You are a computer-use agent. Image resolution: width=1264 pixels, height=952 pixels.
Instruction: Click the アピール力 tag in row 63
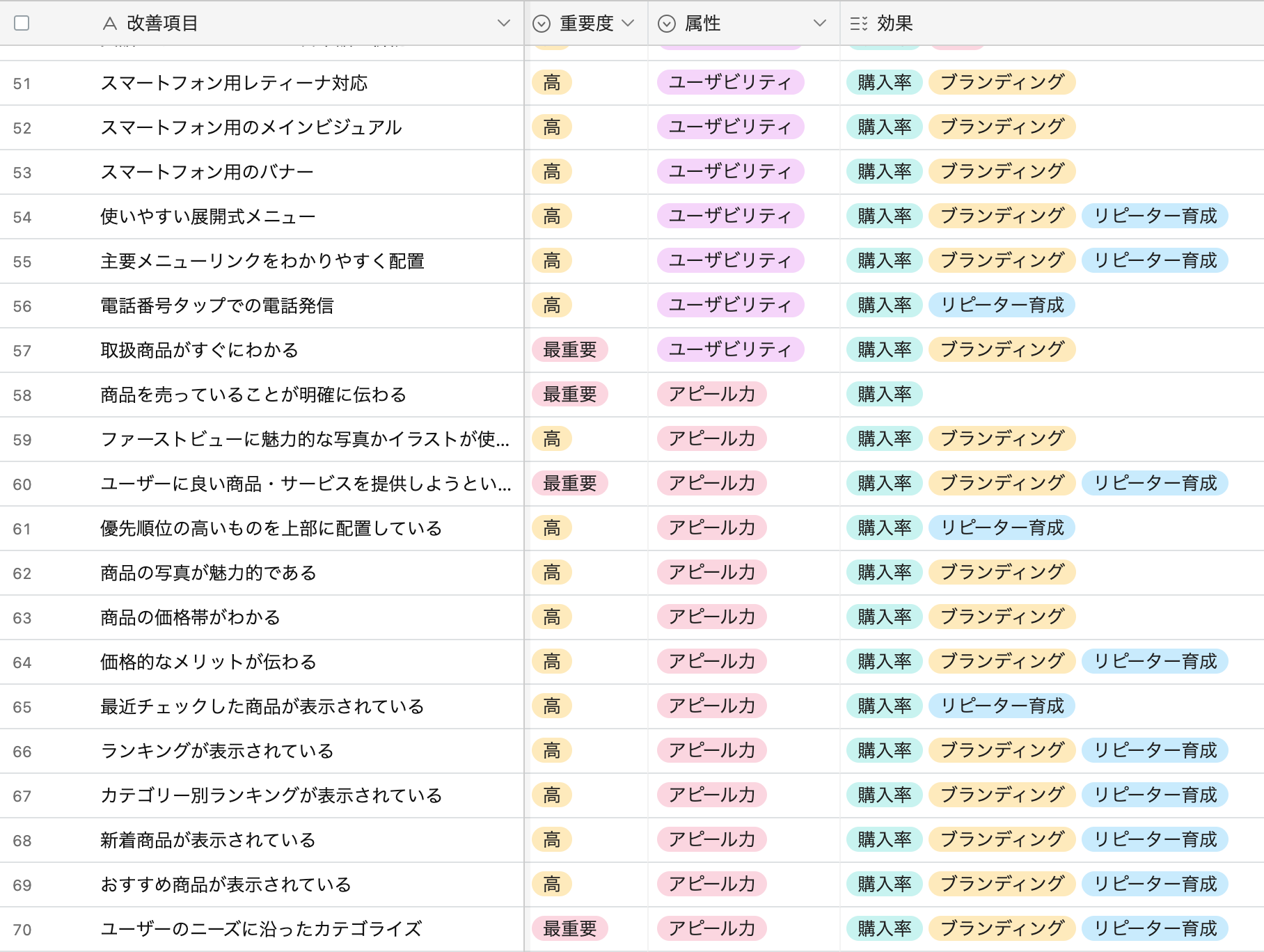tap(712, 617)
